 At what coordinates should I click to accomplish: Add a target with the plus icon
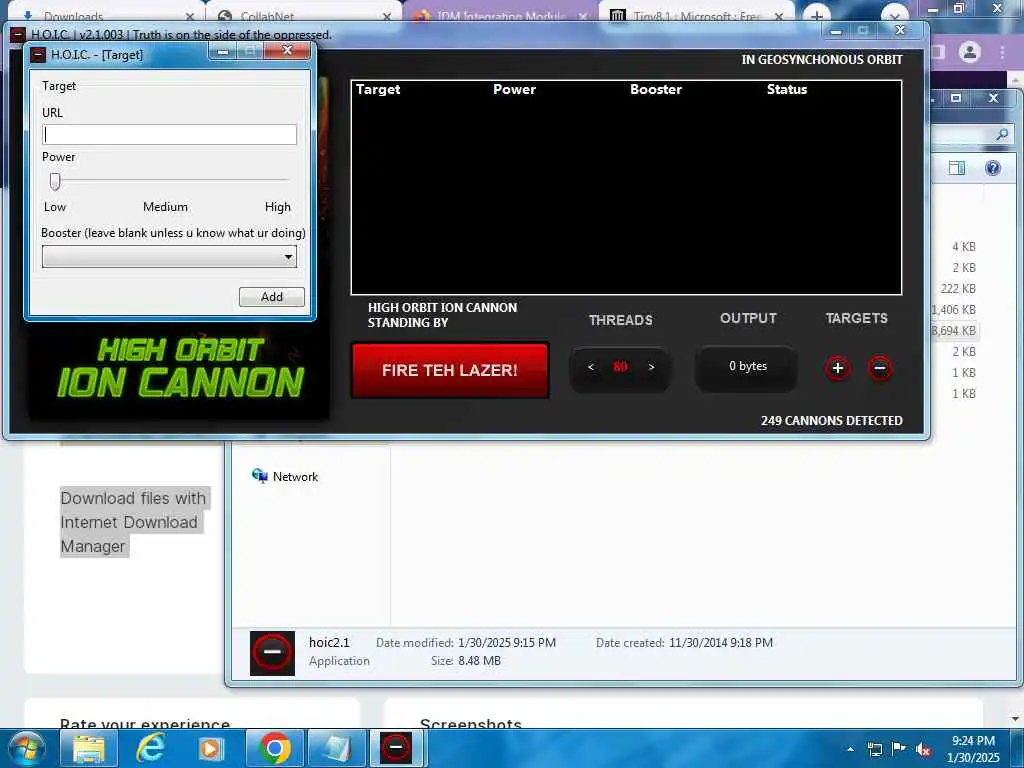coord(838,368)
